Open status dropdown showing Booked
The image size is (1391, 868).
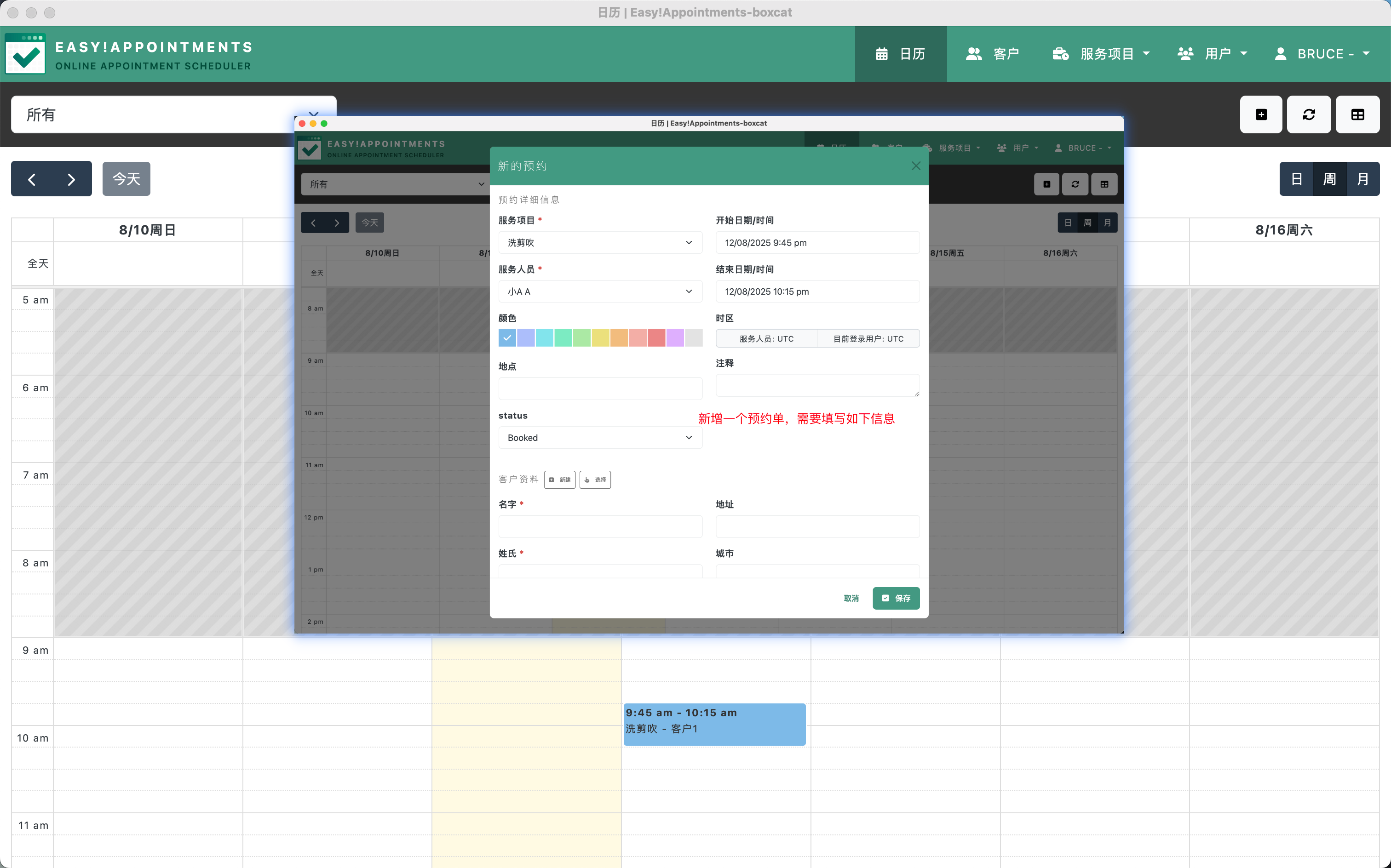pos(600,437)
